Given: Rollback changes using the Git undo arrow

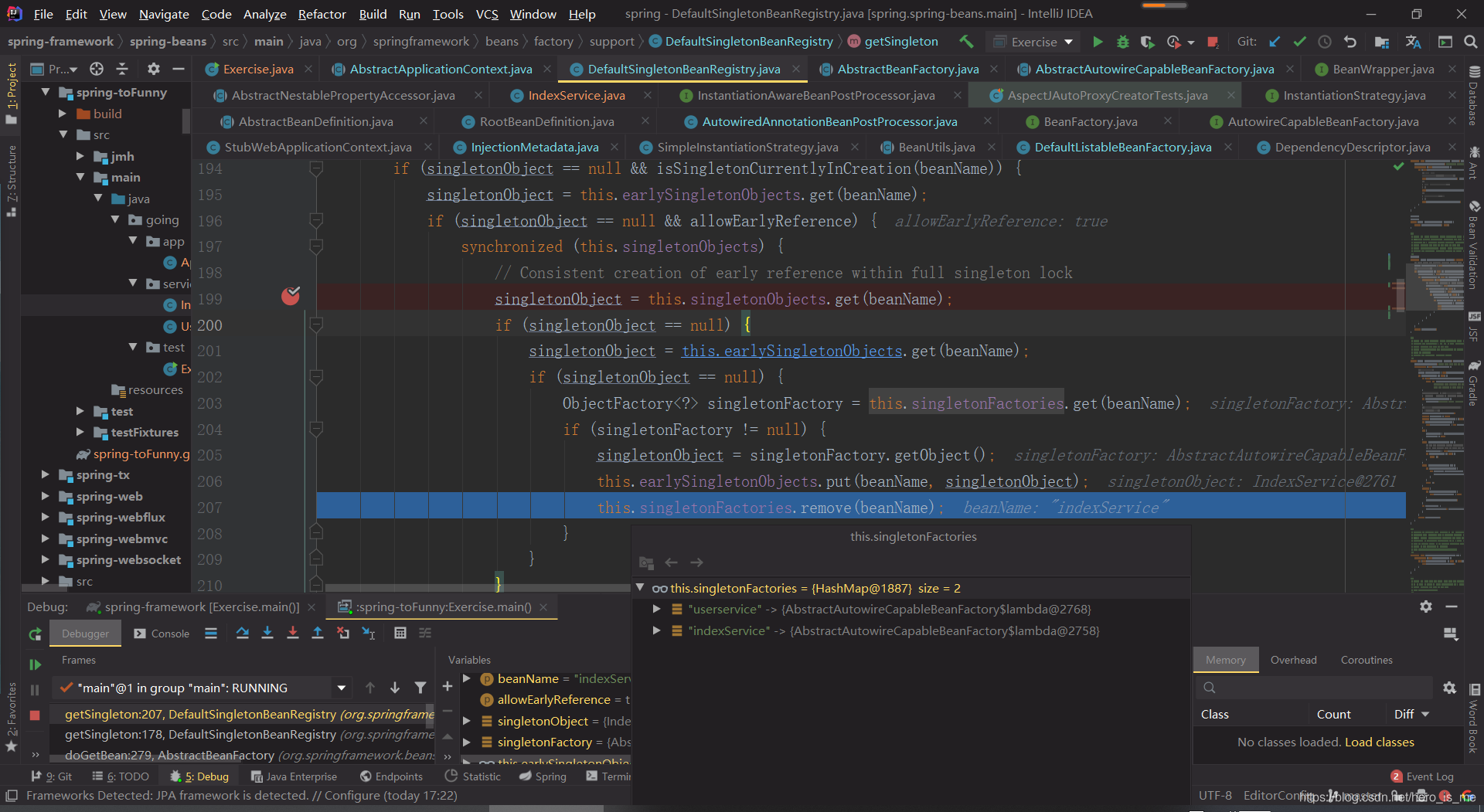Looking at the screenshot, I should pyautogui.click(x=1350, y=42).
